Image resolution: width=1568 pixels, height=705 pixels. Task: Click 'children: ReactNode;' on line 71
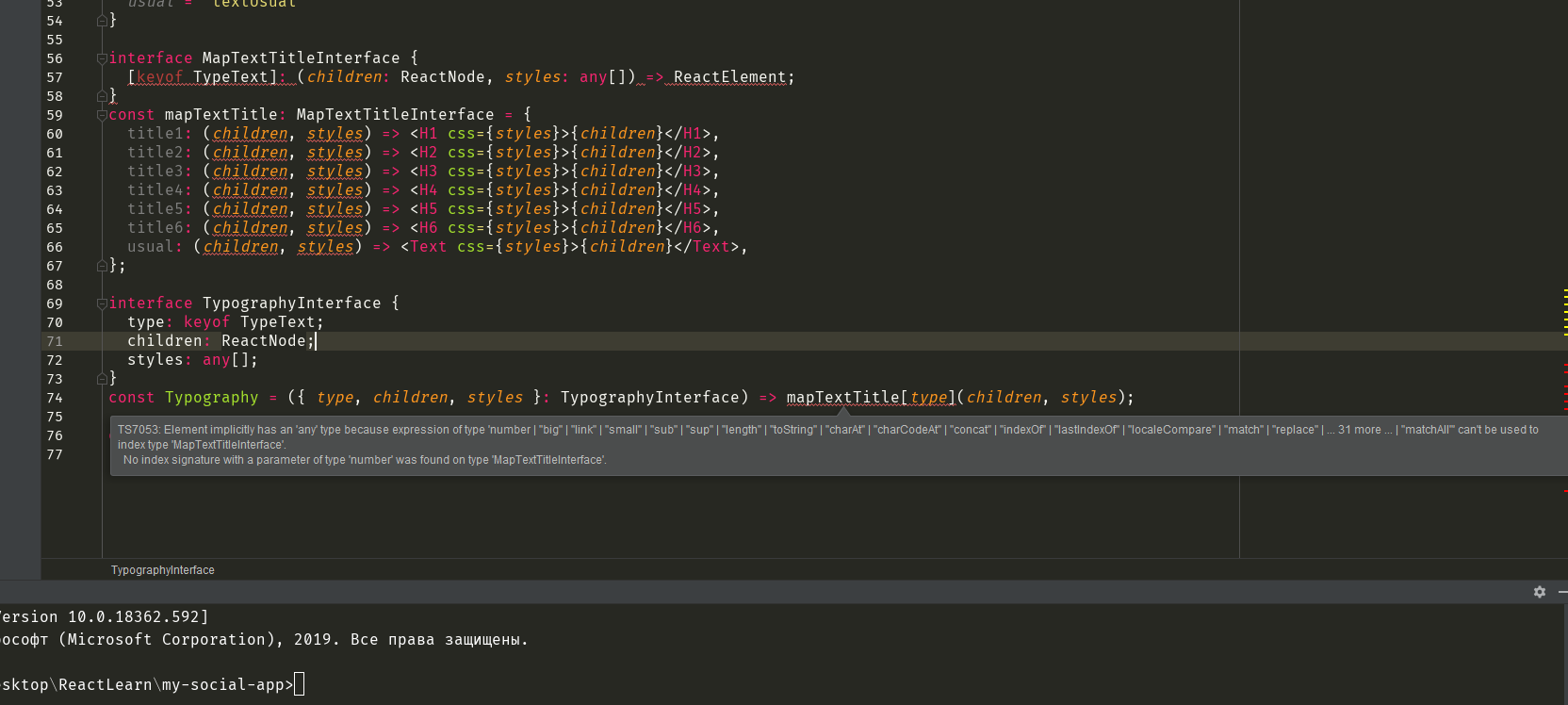220,341
